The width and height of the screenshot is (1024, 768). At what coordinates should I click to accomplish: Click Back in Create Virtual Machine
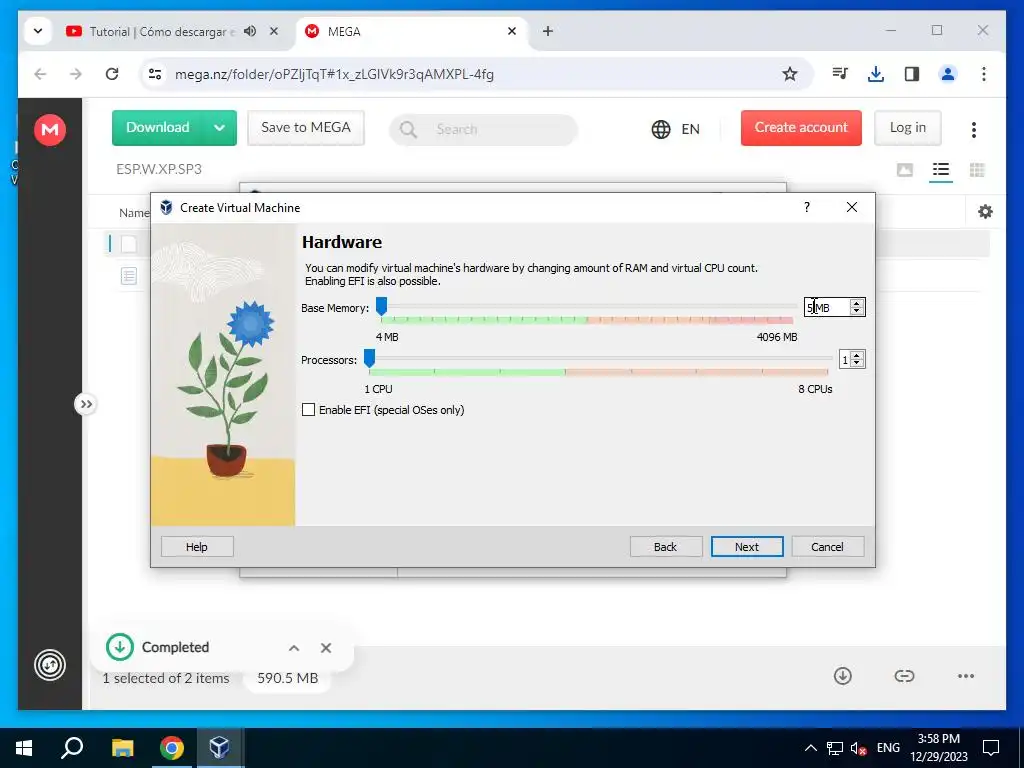coord(665,547)
